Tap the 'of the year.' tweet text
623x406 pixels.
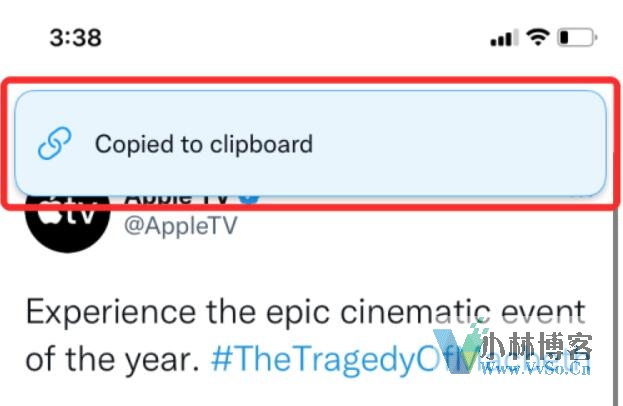coord(112,360)
